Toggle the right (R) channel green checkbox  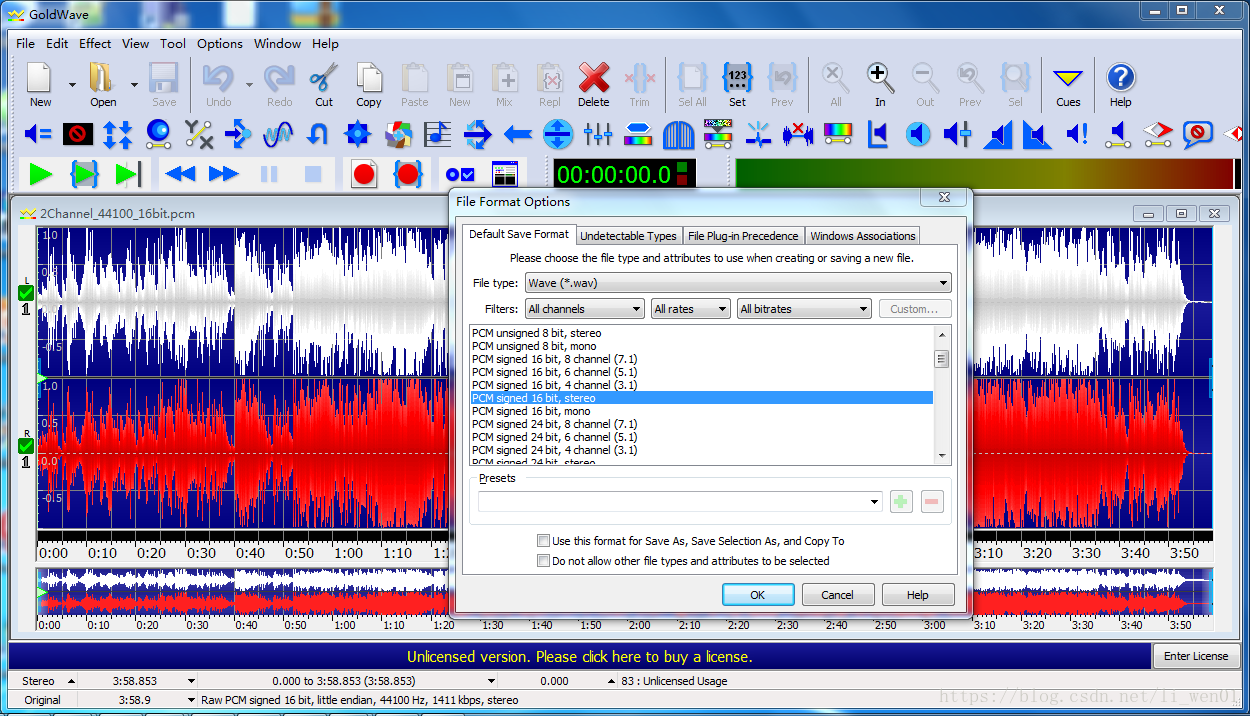point(26,445)
